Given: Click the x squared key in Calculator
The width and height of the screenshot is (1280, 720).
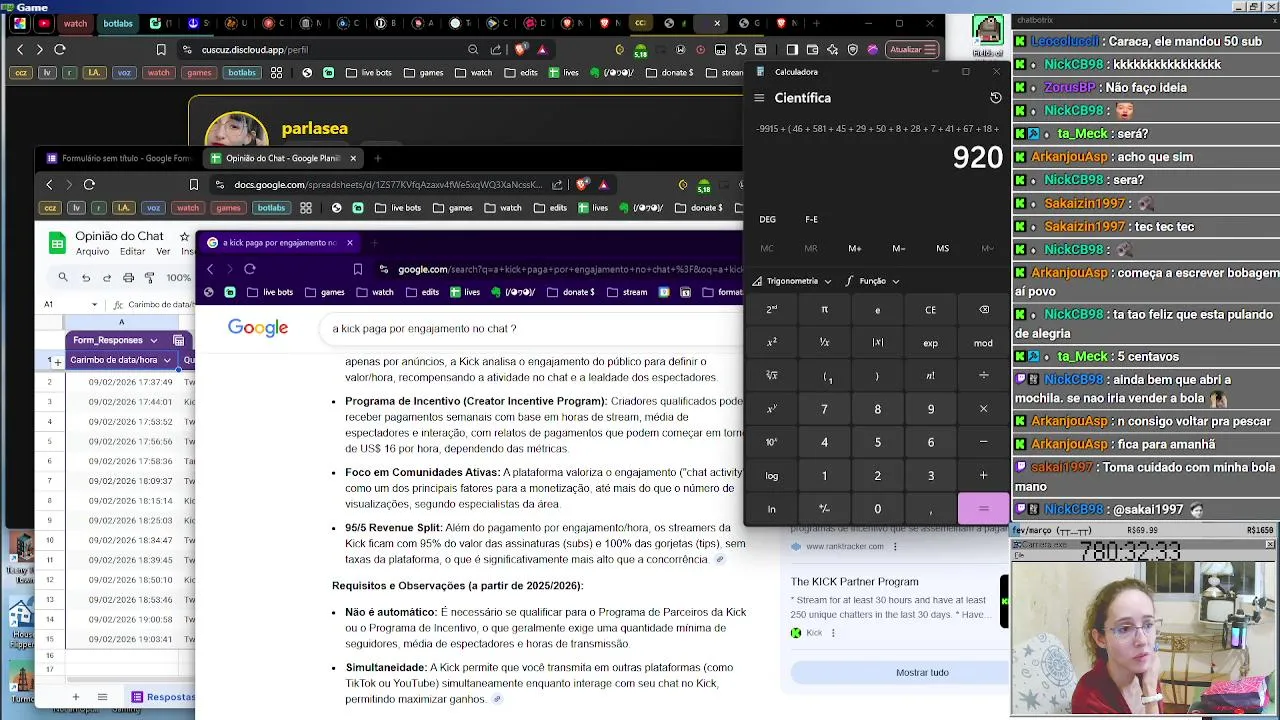Looking at the screenshot, I should point(771,343).
